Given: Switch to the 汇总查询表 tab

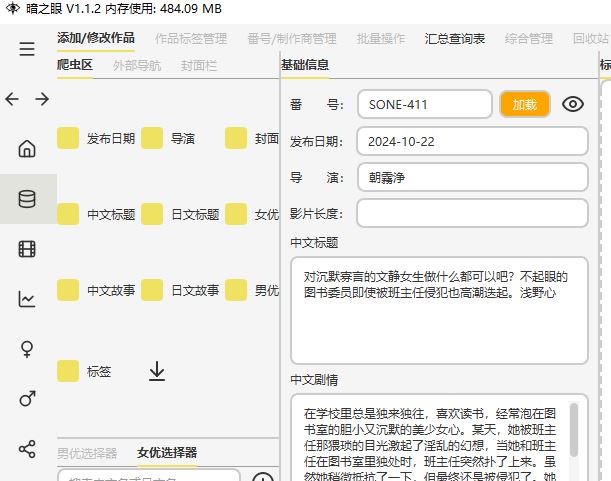Looking at the screenshot, I should [455, 39].
